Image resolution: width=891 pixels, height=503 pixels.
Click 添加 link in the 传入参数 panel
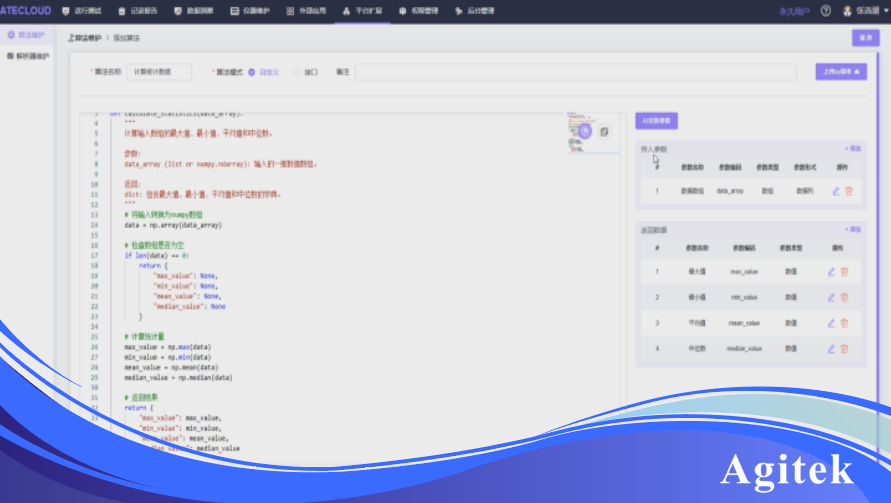point(852,148)
